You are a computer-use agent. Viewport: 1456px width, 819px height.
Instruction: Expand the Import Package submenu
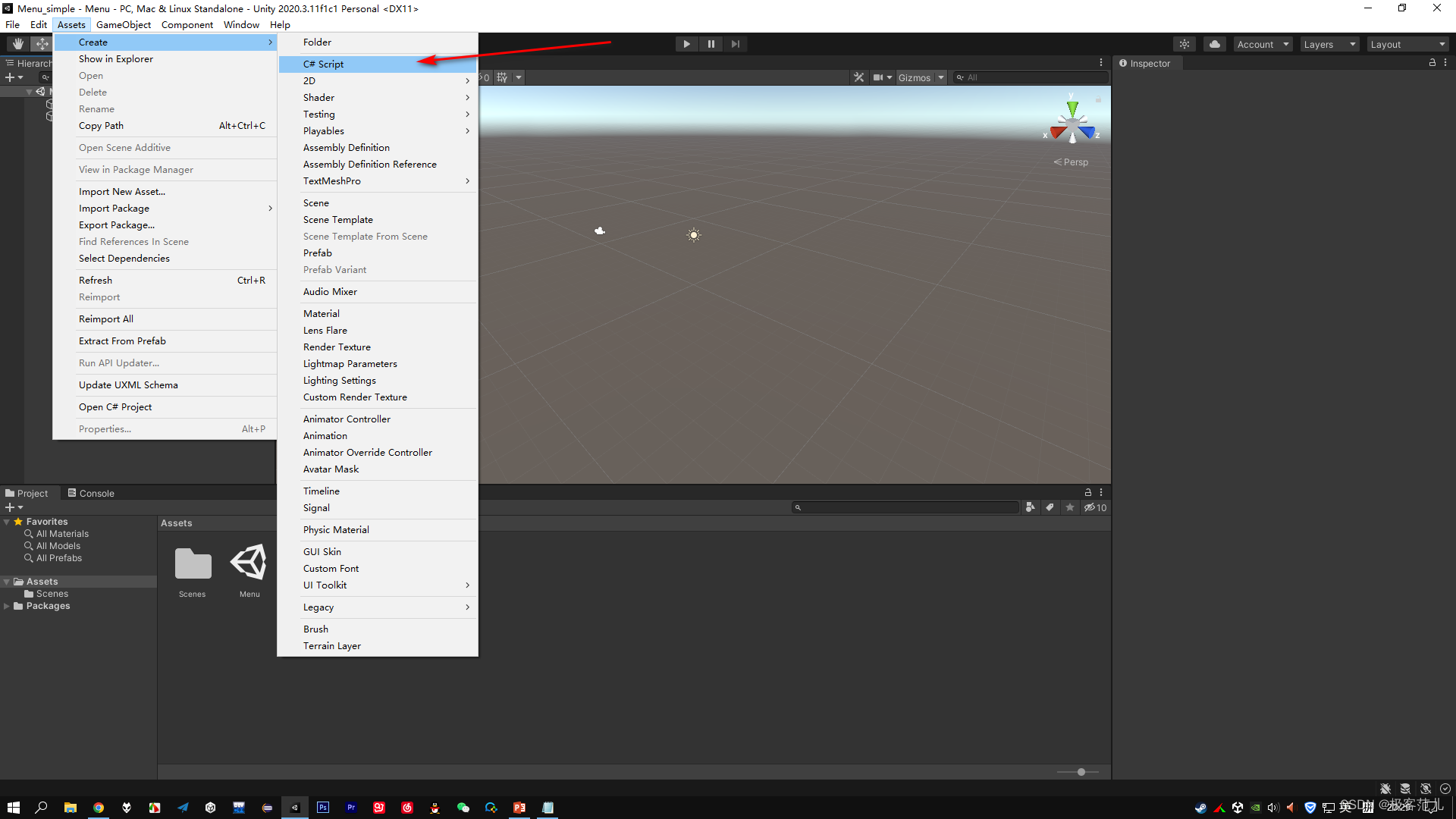[165, 209]
